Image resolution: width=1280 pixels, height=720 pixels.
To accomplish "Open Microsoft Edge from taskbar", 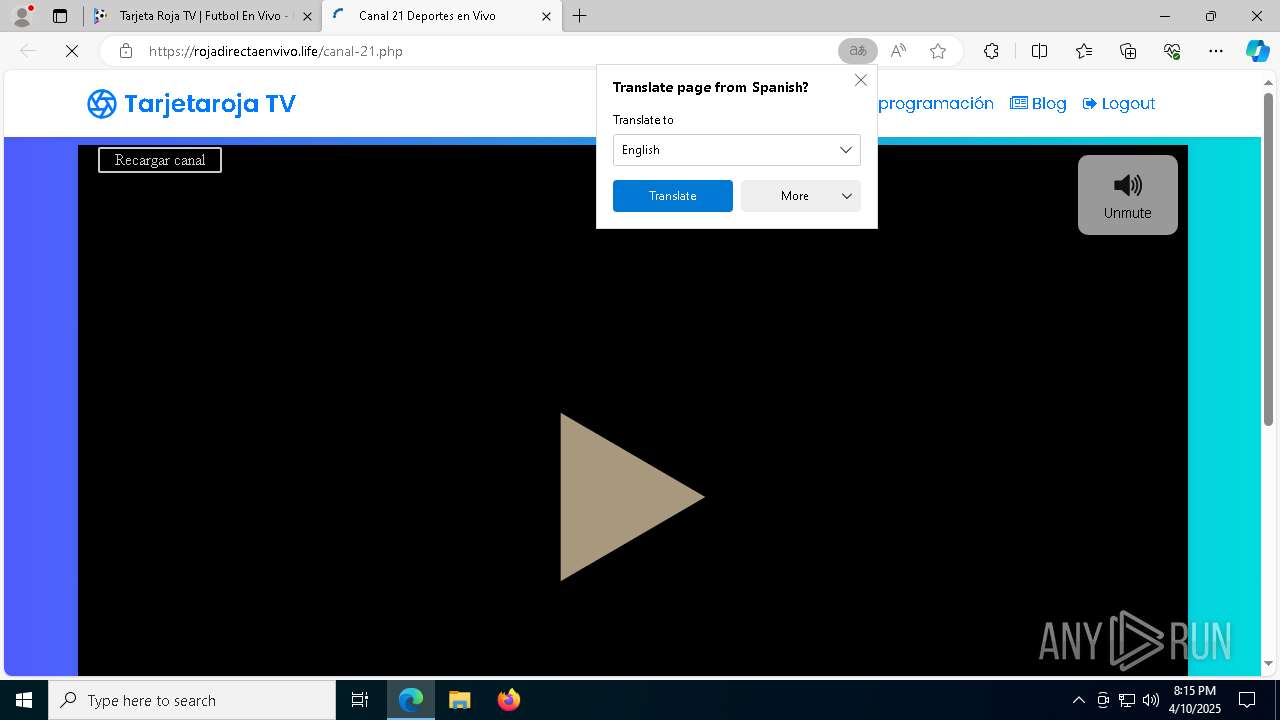I will pyautogui.click(x=411, y=700).
